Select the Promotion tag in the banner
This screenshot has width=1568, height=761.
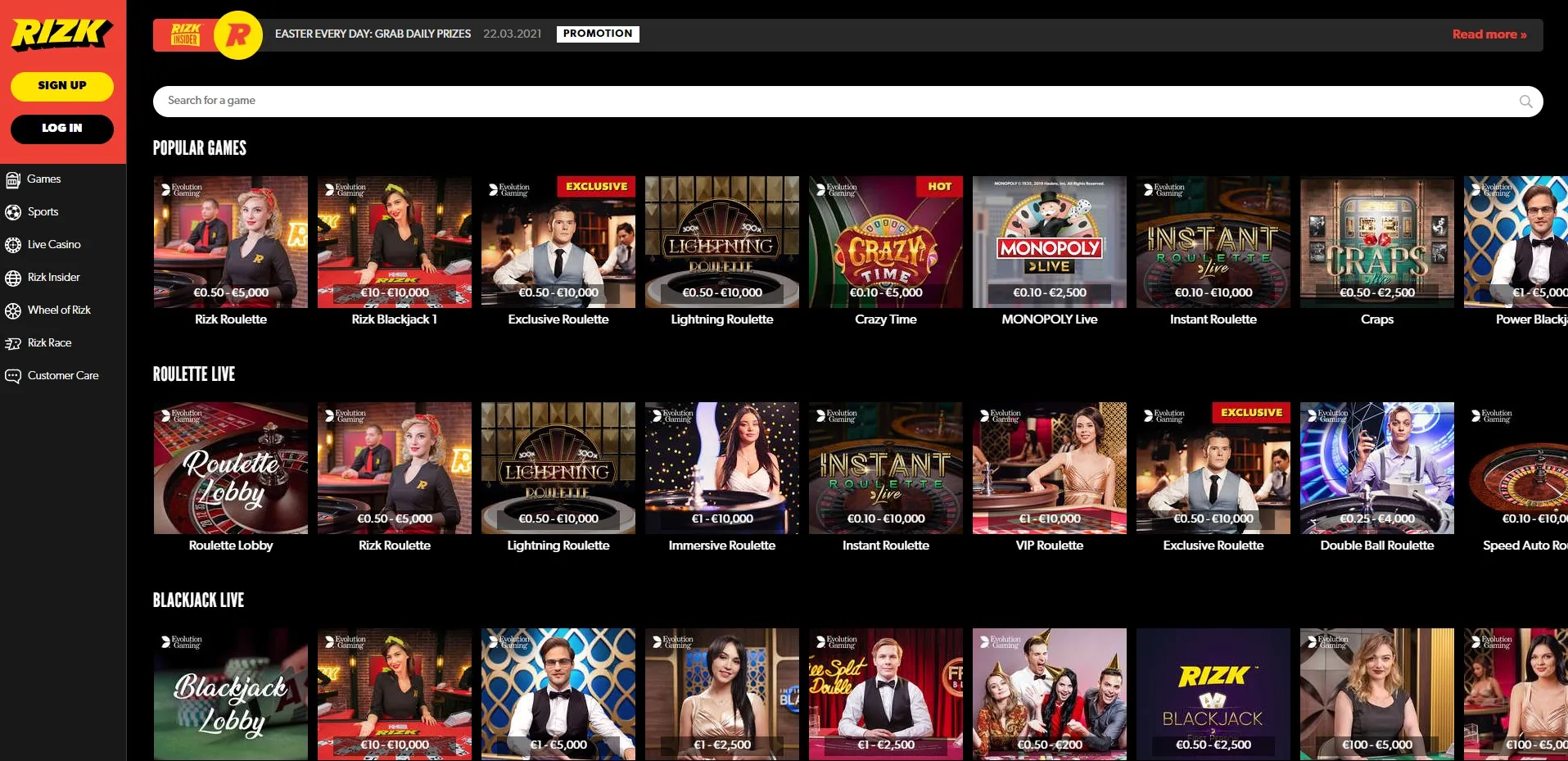click(x=598, y=34)
